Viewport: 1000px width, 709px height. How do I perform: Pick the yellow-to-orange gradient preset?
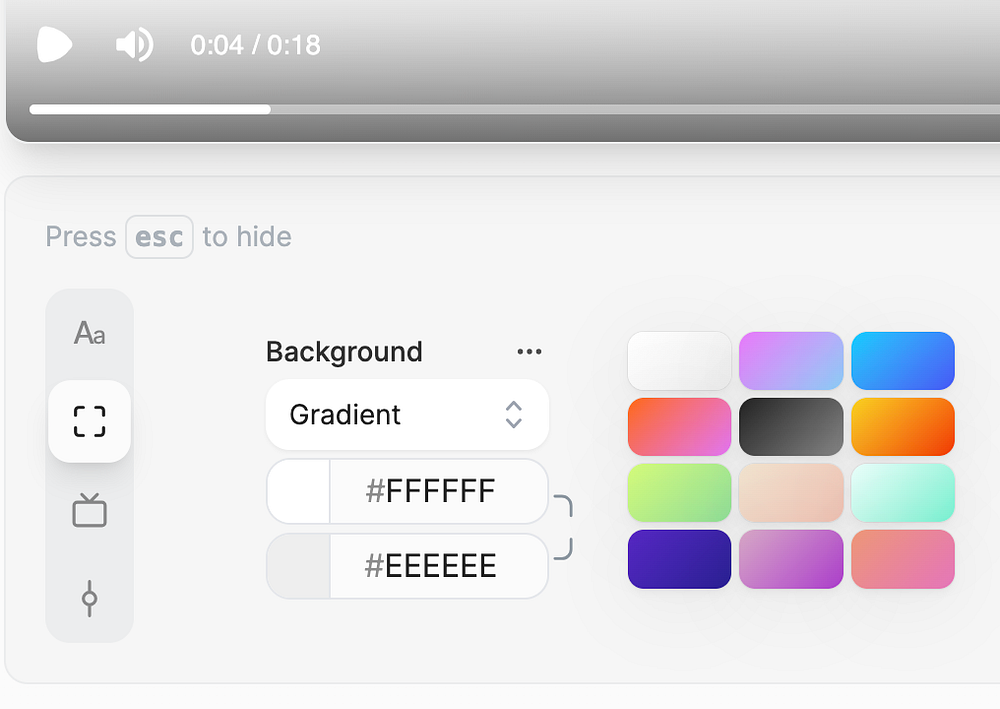point(903,427)
